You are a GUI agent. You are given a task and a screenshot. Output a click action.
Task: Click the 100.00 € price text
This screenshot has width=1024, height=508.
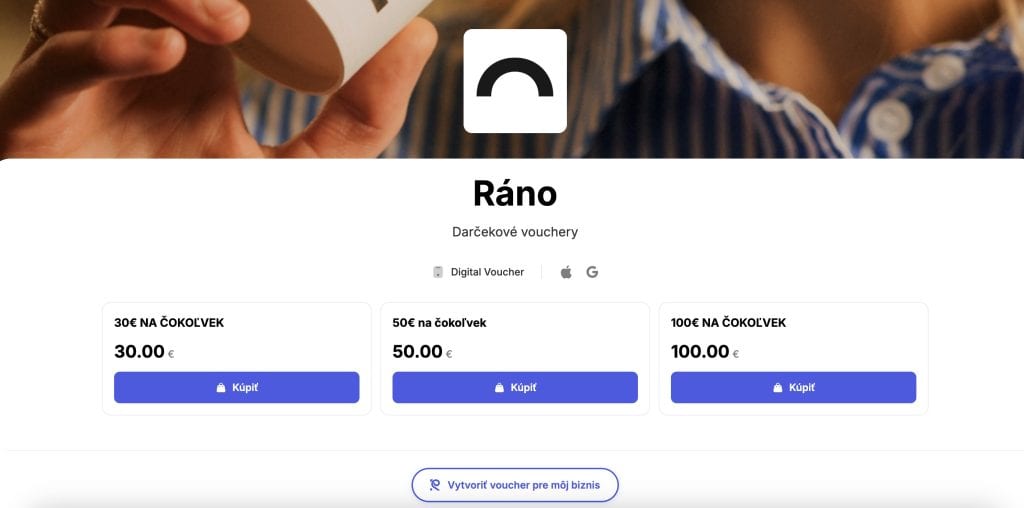coord(705,352)
